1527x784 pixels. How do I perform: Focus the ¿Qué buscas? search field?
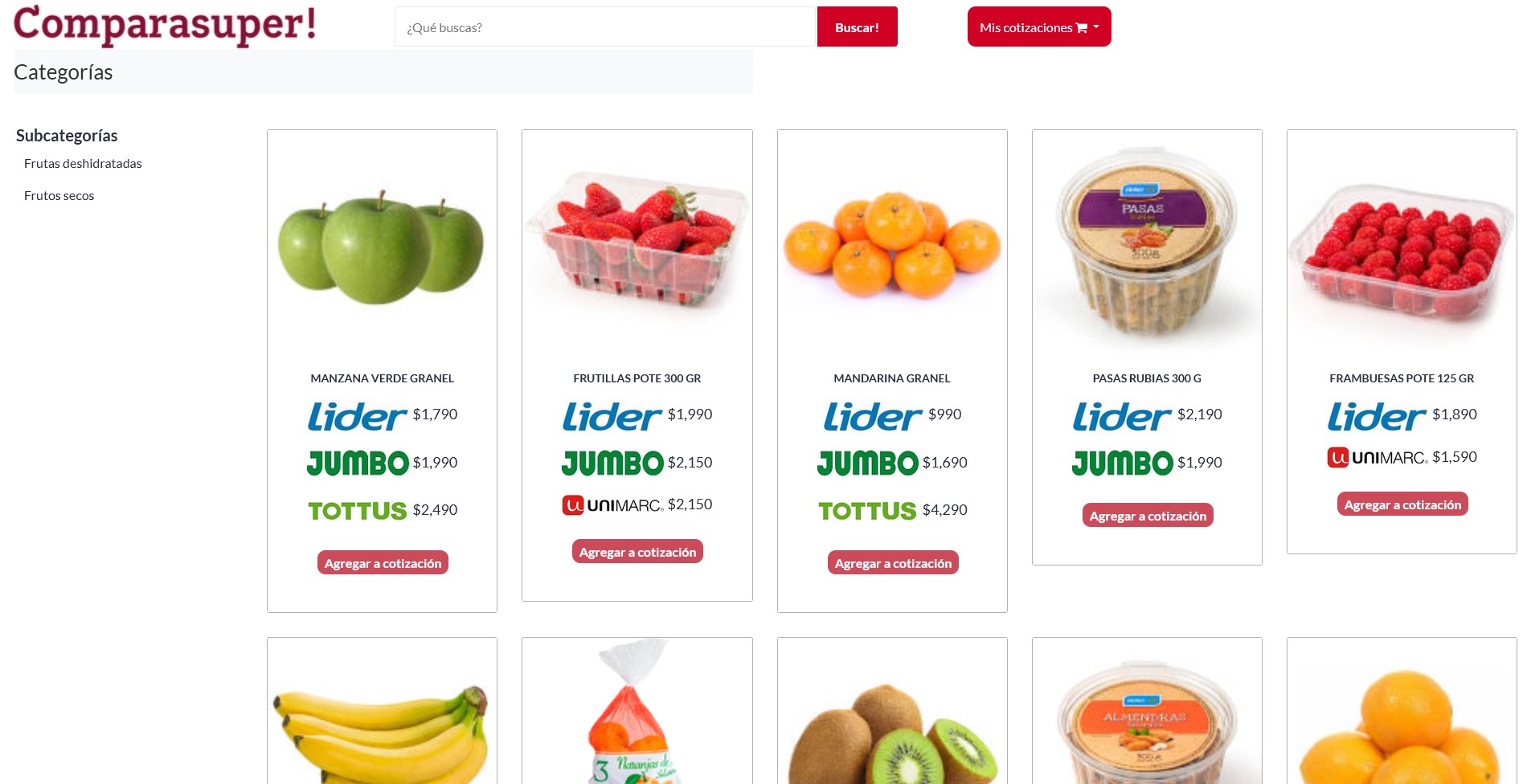pos(605,27)
